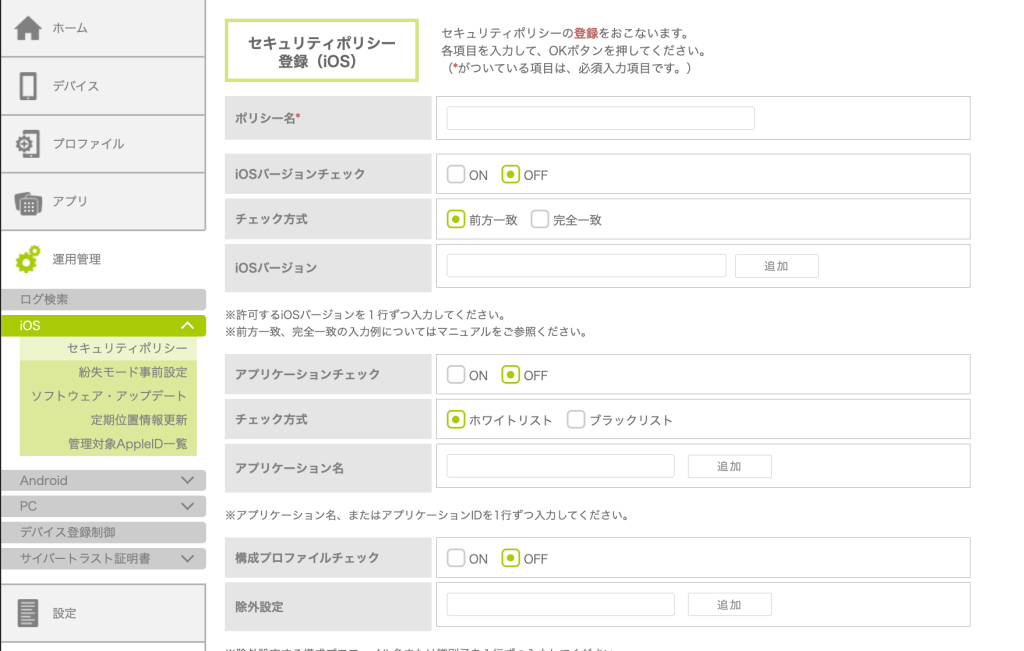The height and width of the screenshot is (651, 1024).
Task: Turn on configuration profile check ON
Action: (456, 558)
